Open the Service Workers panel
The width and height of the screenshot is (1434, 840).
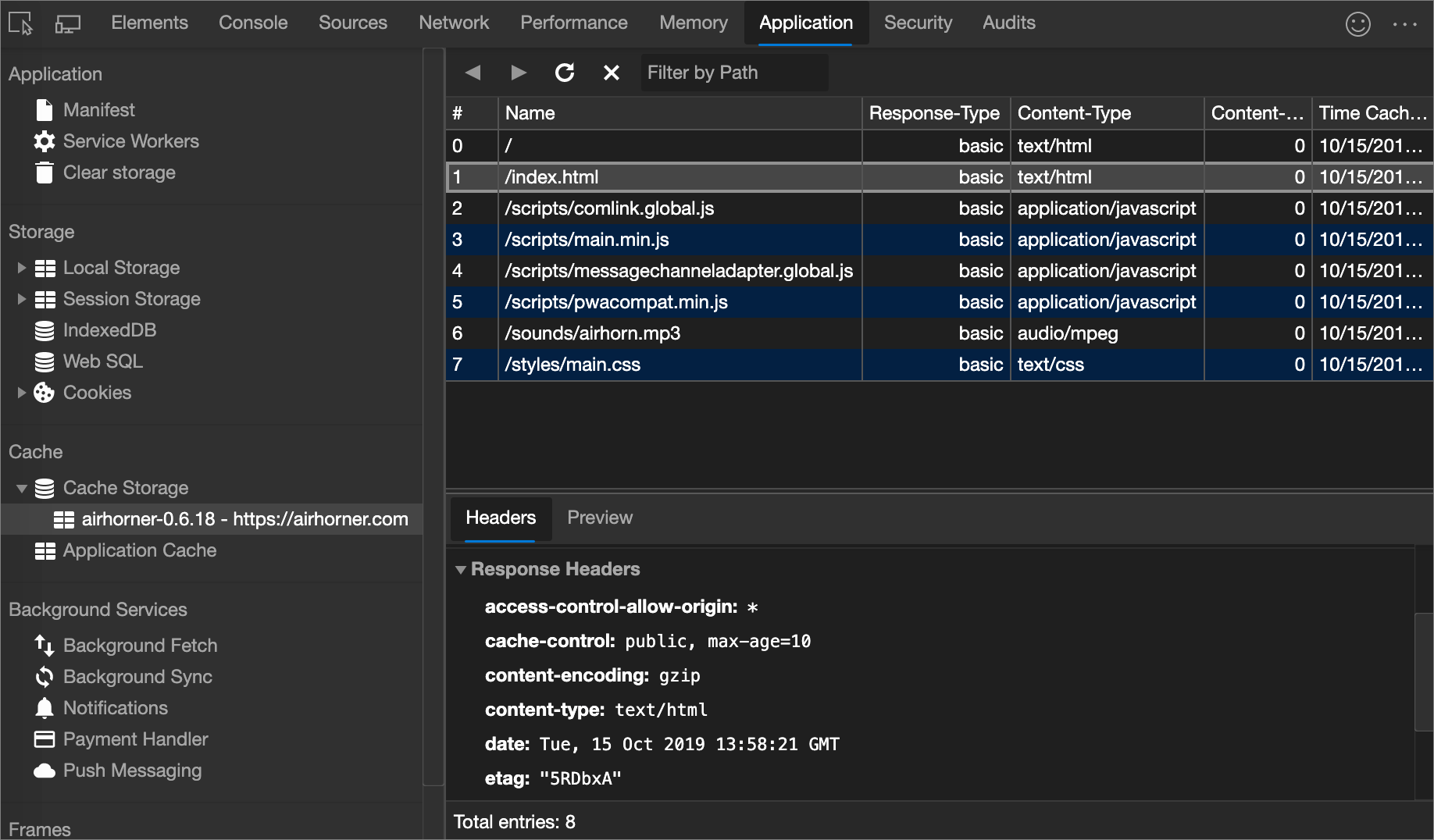coord(131,141)
